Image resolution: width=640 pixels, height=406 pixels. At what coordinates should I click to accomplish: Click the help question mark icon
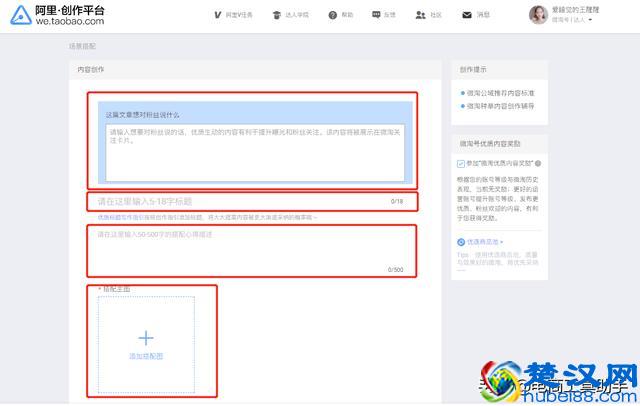coord(333,15)
